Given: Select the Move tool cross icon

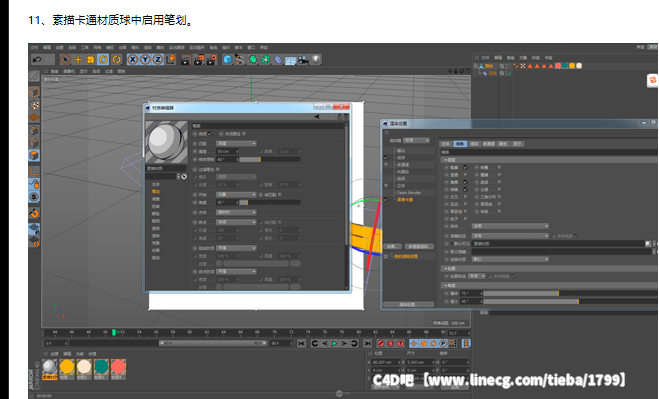Looking at the screenshot, I should [78, 60].
